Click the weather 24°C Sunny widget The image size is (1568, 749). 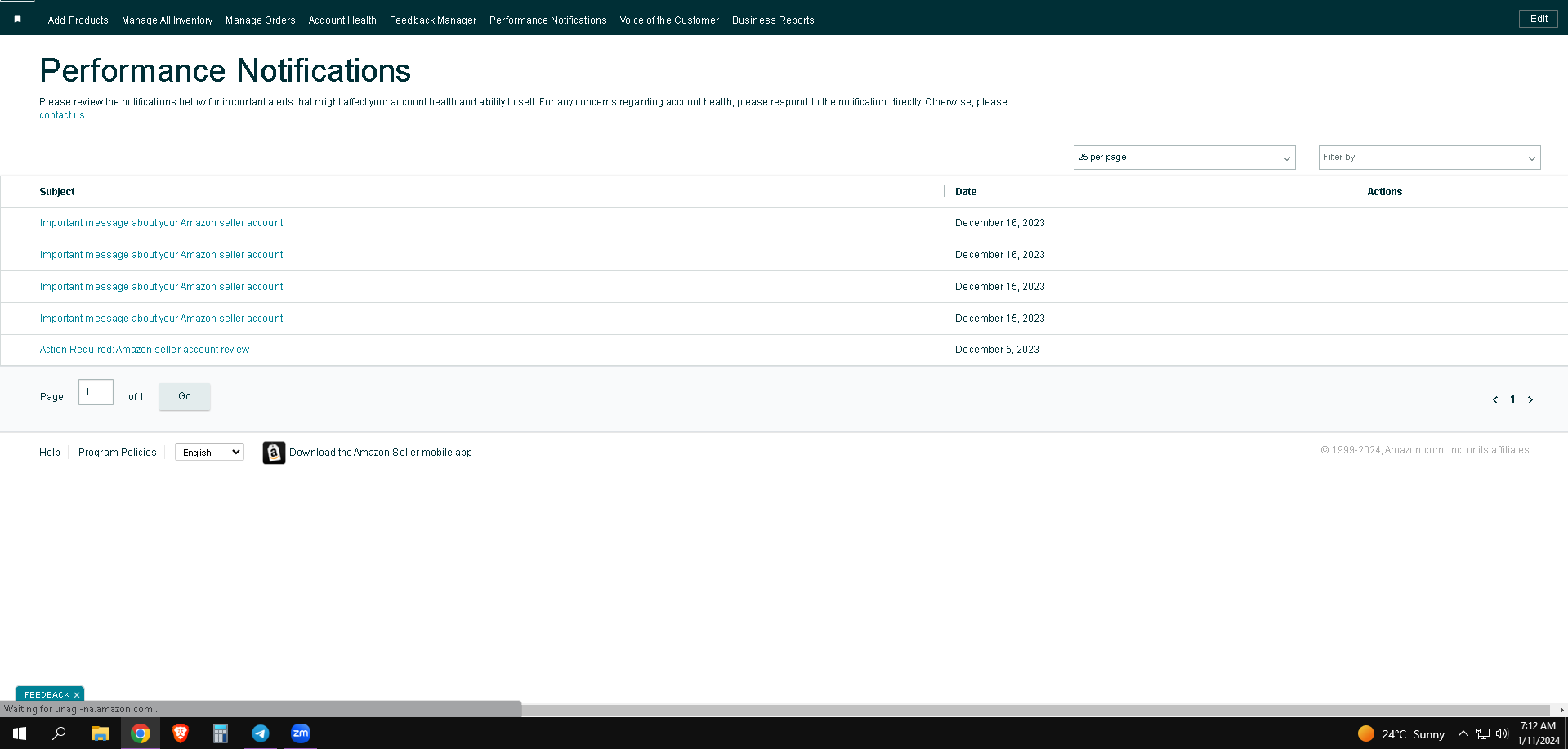(1400, 734)
